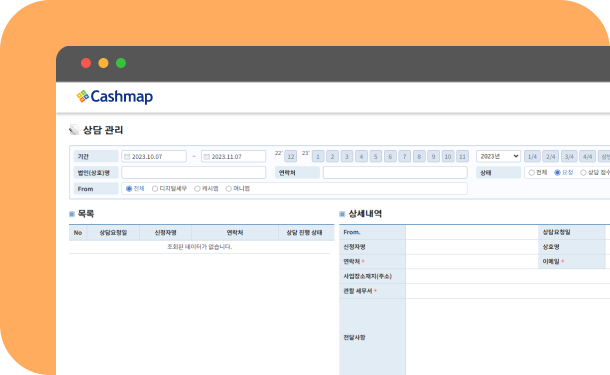
Task: Click the 전달사항 text area in 상세내역
Action: coord(508,337)
